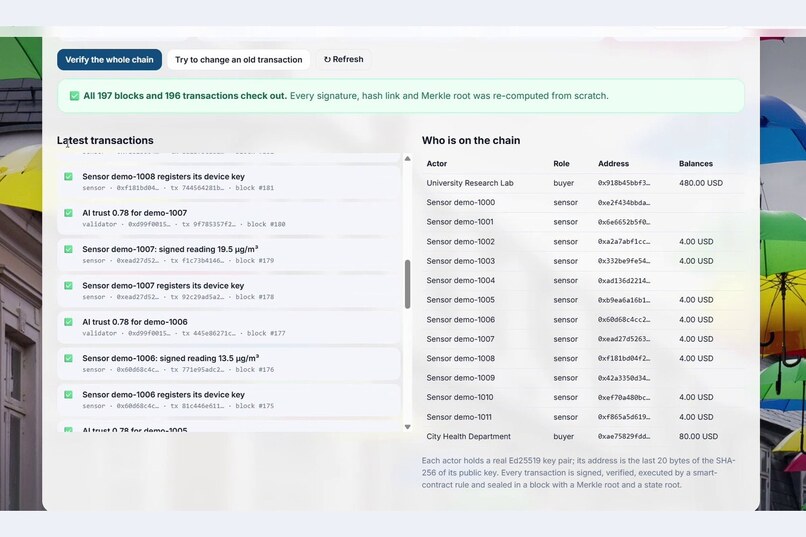This screenshot has width=806, height=537.
Task: Click address 0x918b45bbf3 of University Research Lab
Action: (x=624, y=183)
